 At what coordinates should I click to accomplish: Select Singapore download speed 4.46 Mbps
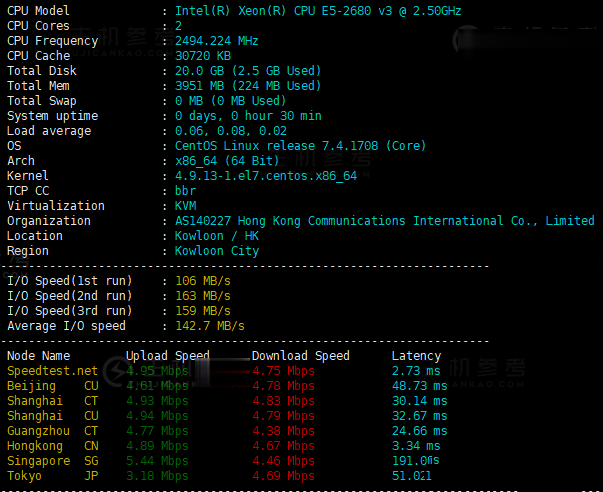(283, 461)
